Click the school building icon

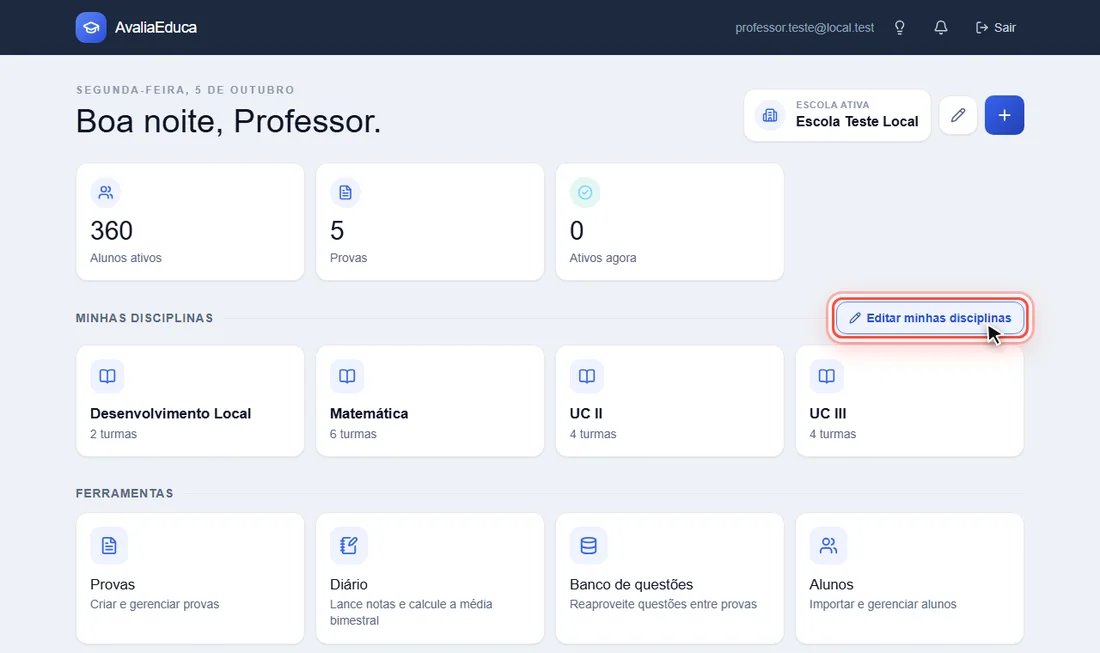[x=770, y=115]
